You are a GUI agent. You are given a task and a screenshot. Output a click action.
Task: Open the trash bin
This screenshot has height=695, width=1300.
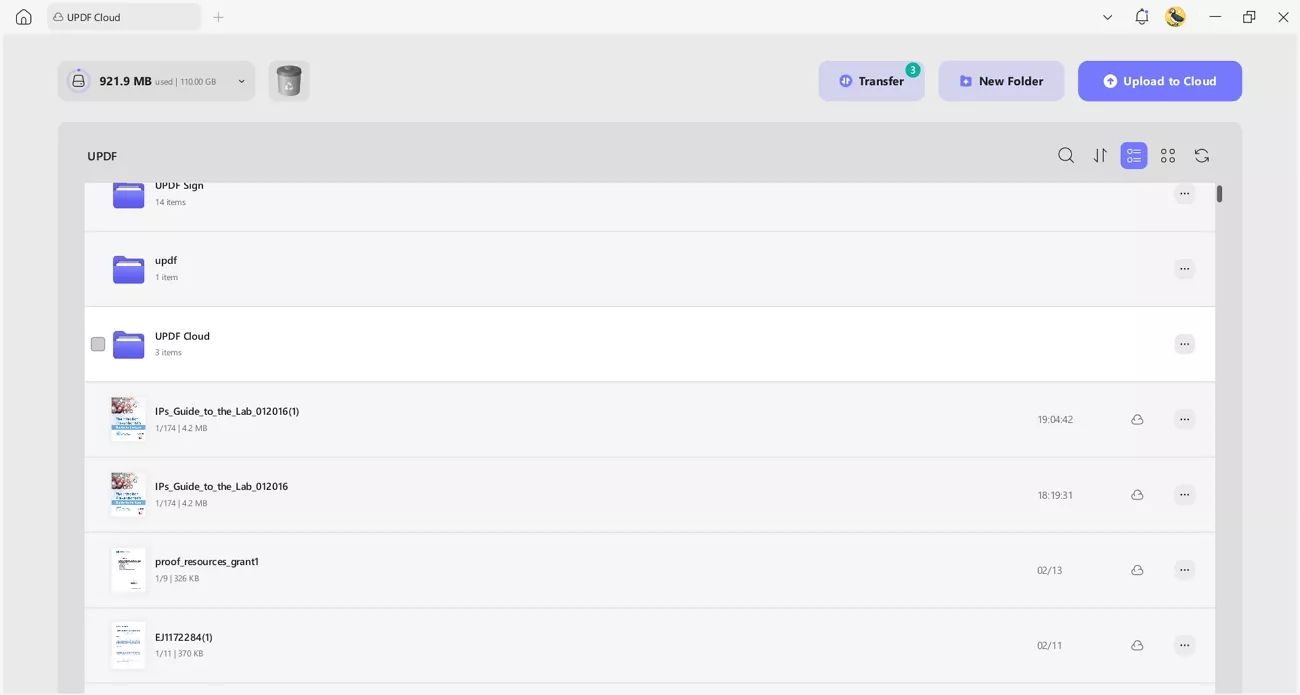tap(289, 80)
